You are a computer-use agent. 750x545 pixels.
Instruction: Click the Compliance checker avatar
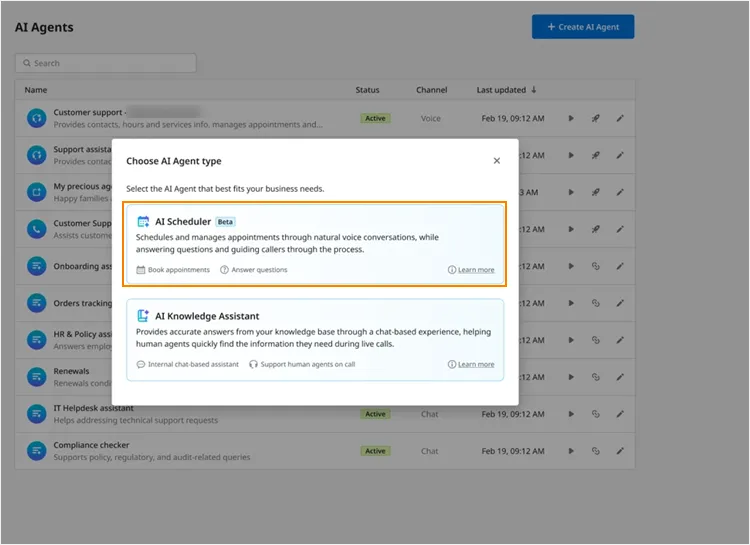tap(36, 451)
